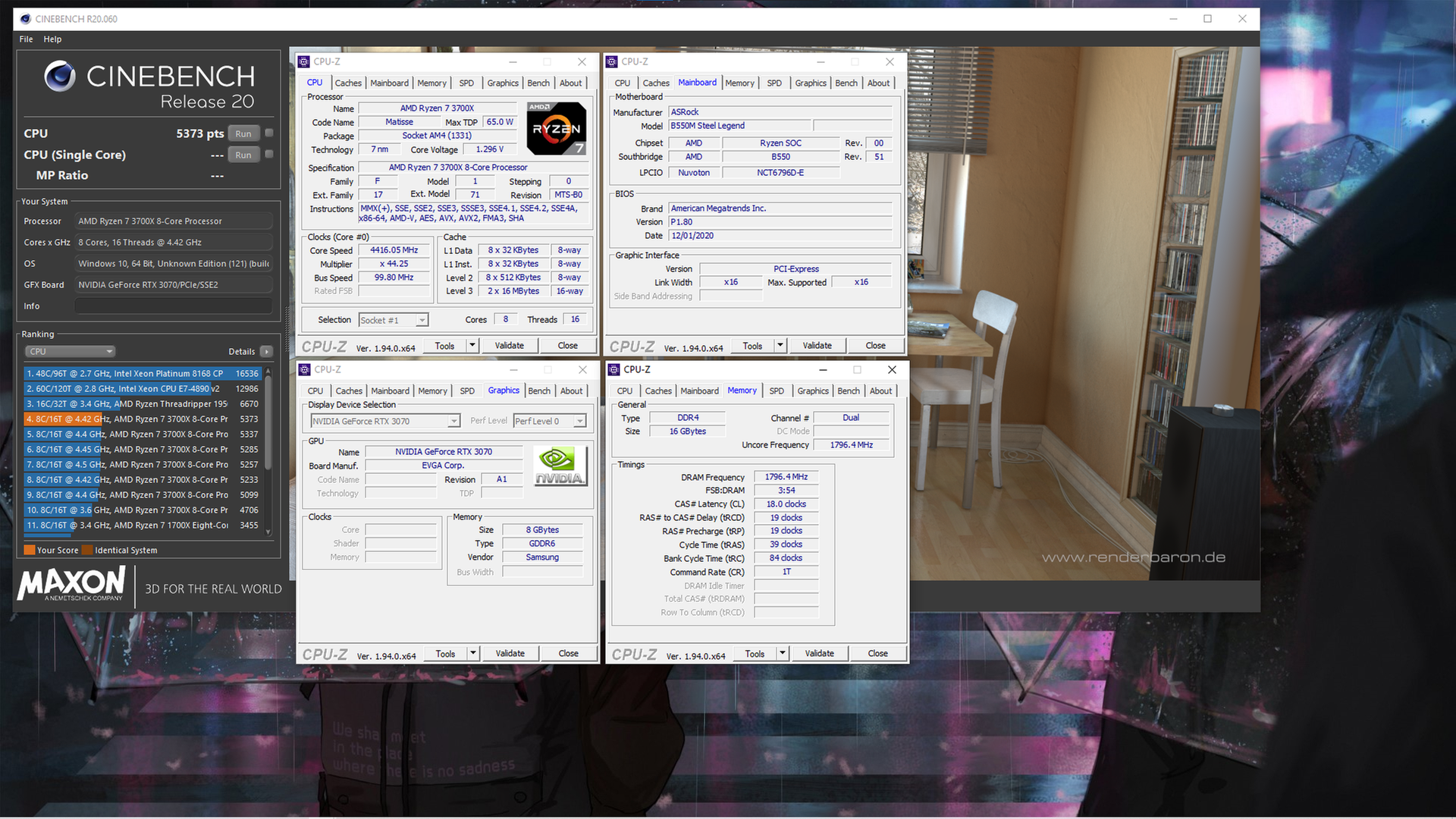Click the AMD Ryzen 7 logo image
Viewport: 1456px width, 819px height.
pyautogui.click(x=557, y=128)
